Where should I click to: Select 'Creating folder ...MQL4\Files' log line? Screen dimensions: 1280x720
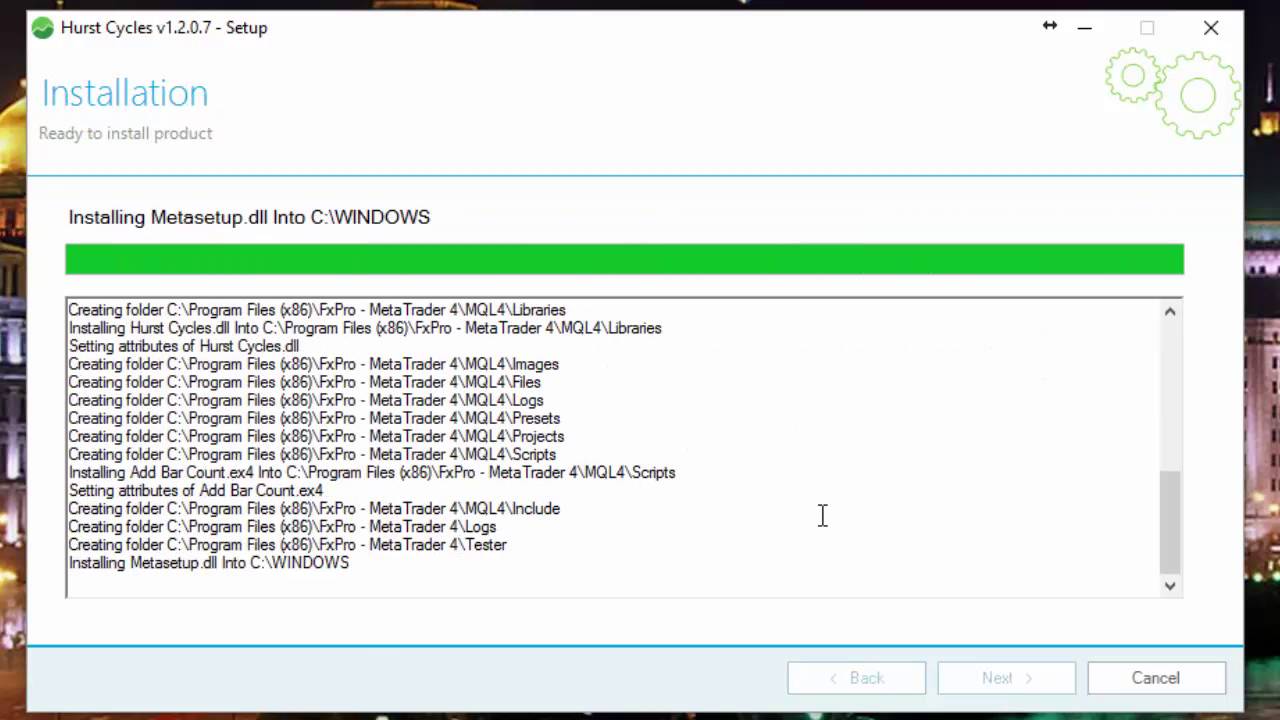(304, 382)
